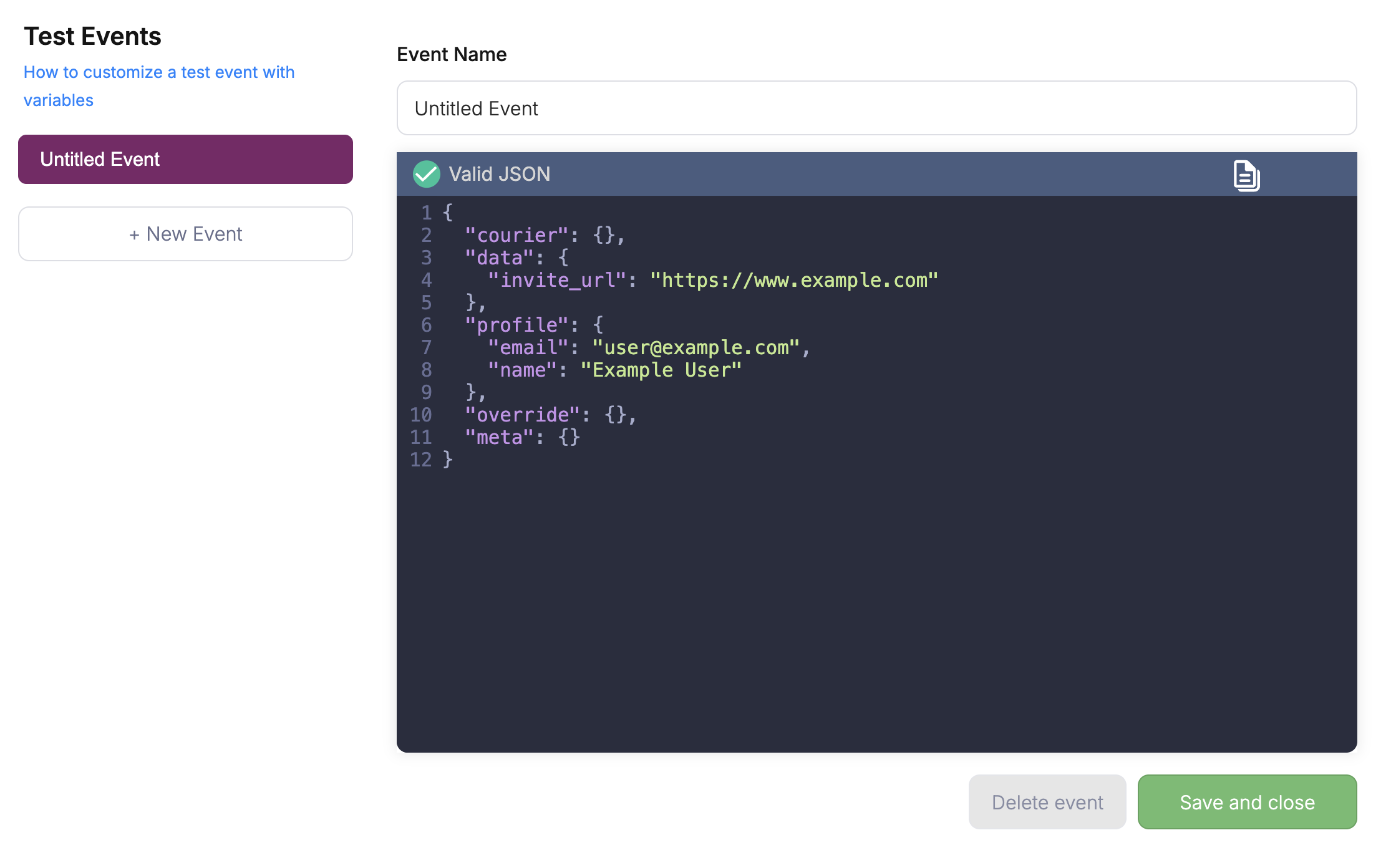Viewport: 1396px width, 868px height.
Task: Add a new event with + New Event
Action: pos(185,234)
